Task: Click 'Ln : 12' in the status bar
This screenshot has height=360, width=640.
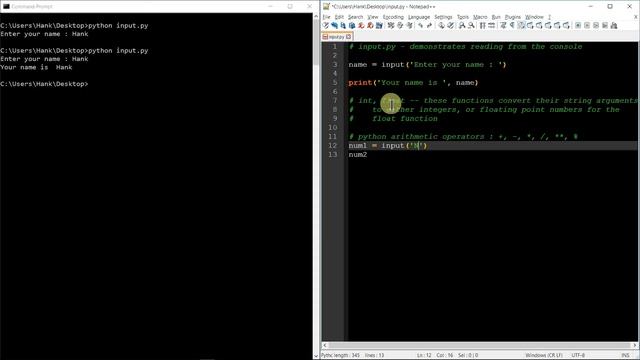Action: point(424,355)
